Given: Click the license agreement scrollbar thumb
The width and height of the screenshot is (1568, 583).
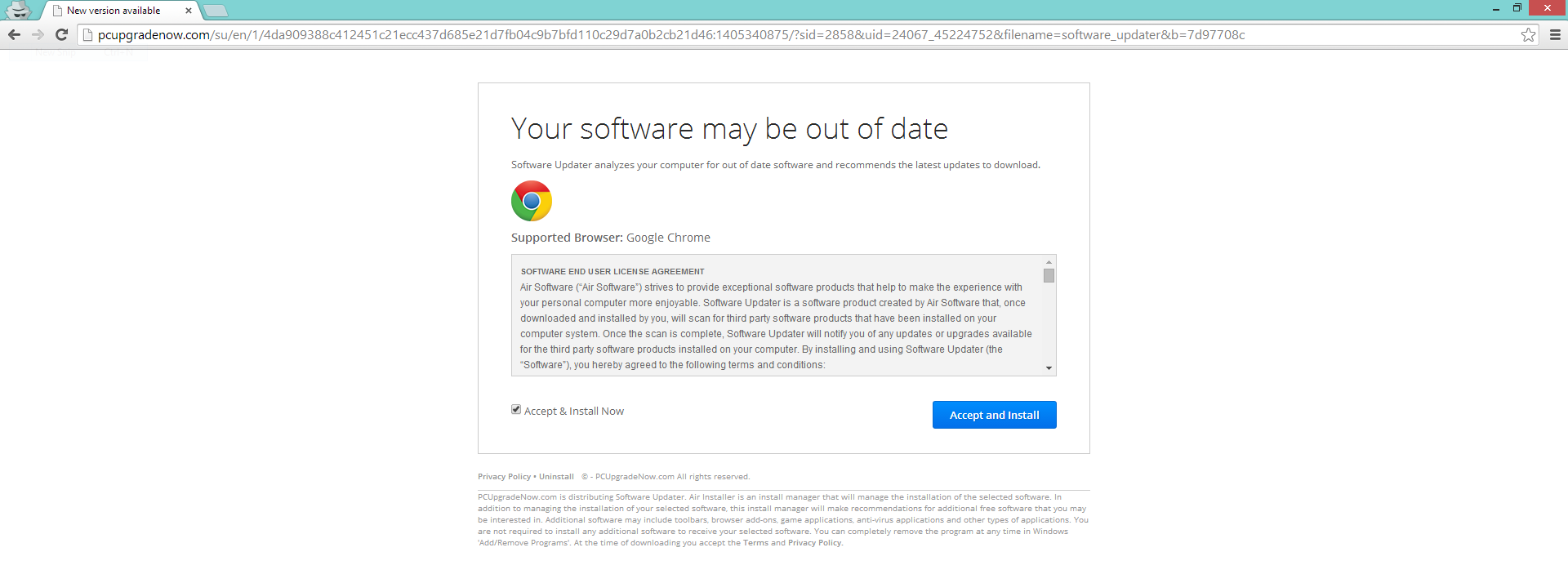Looking at the screenshot, I should click(1049, 276).
